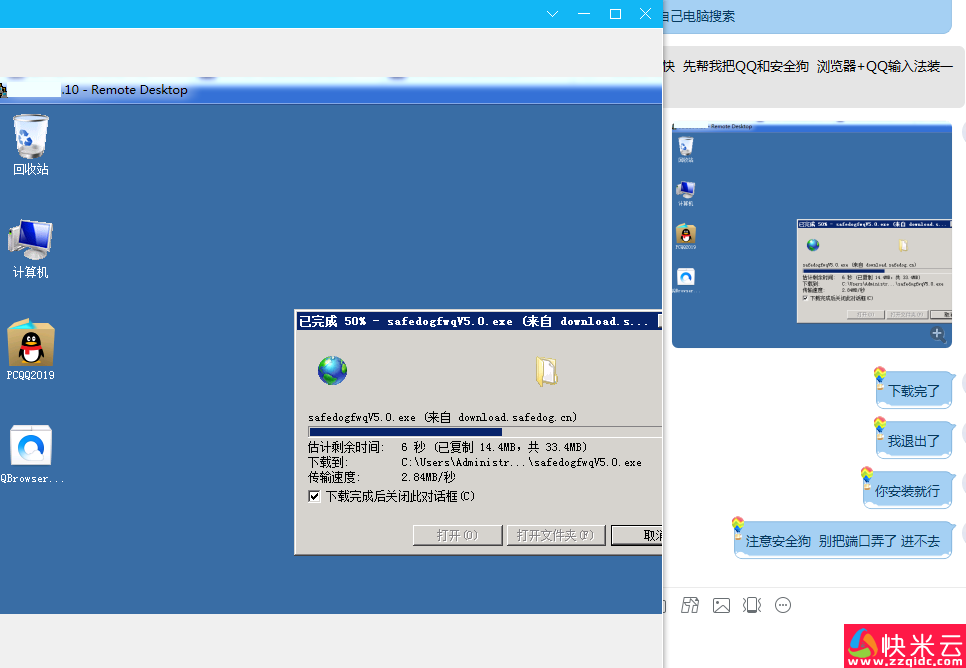Open the screenshot tool in chat toolbar
Screen dimensions: 966x668
pyautogui.click(x=689, y=605)
